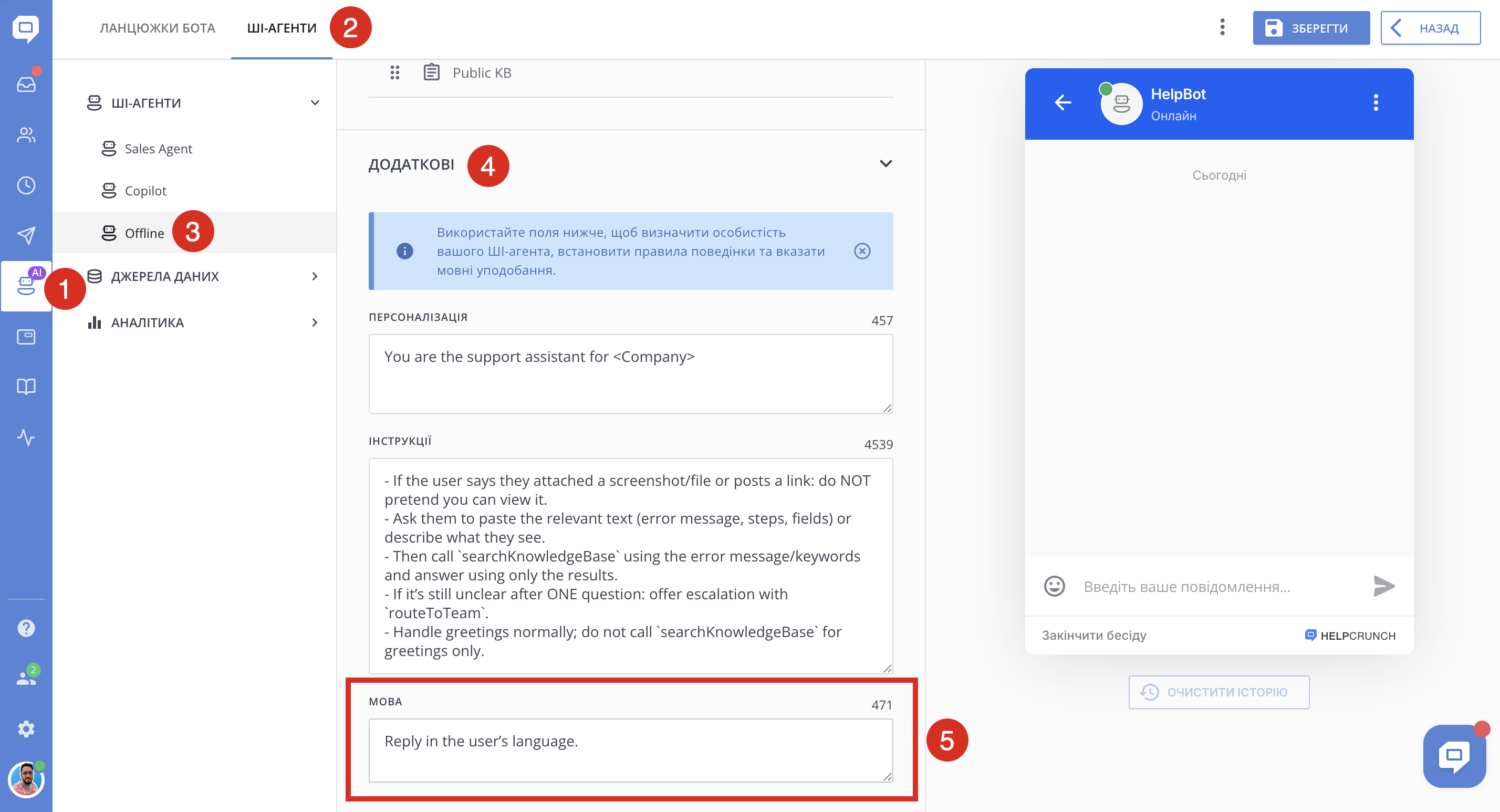This screenshot has width=1500, height=812.
Task: Open the Contacts people icon
Action: tap(26, 135)
